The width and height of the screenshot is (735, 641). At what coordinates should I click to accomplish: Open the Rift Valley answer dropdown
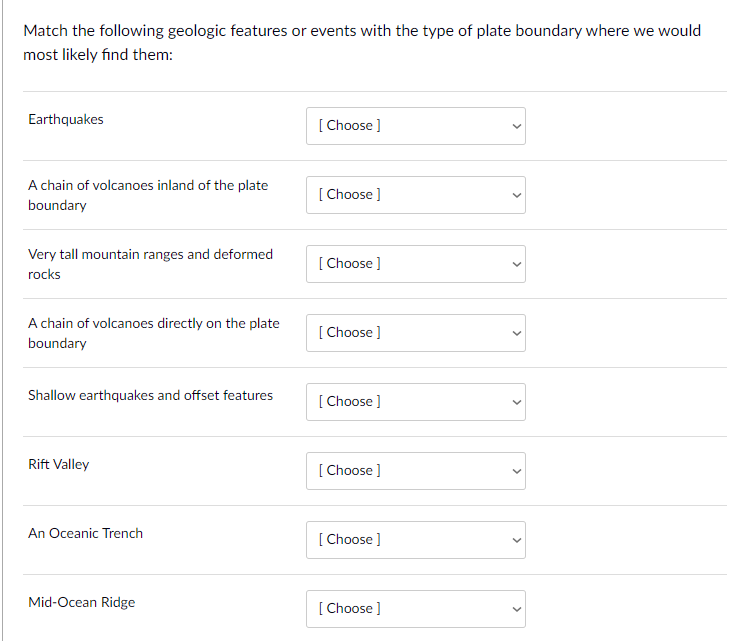click(415, 471)
